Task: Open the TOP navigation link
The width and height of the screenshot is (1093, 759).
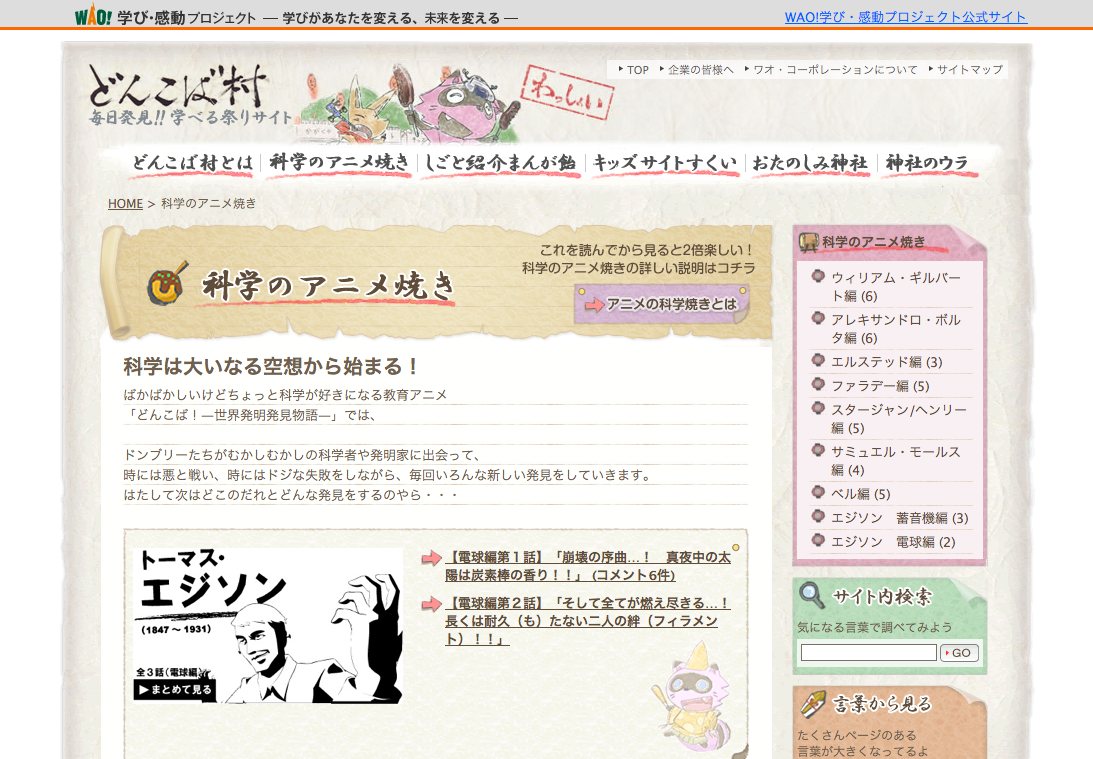Action: click(637, 70)
